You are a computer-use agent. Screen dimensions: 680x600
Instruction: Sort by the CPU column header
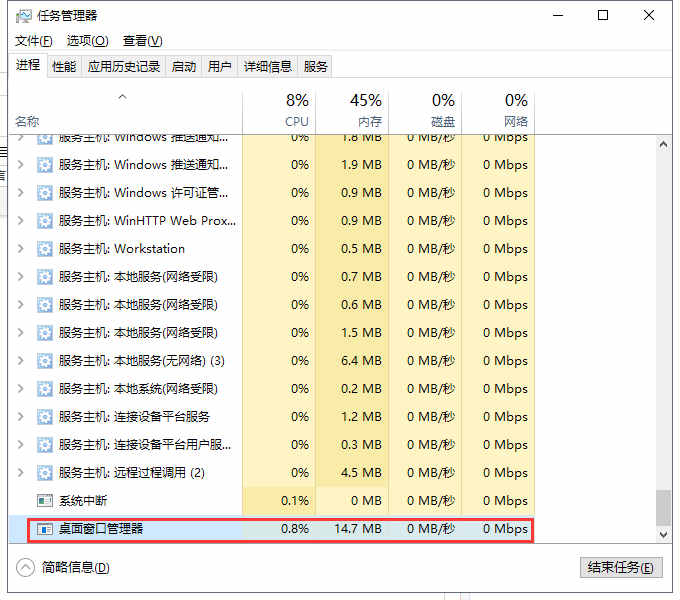point(279,111)
